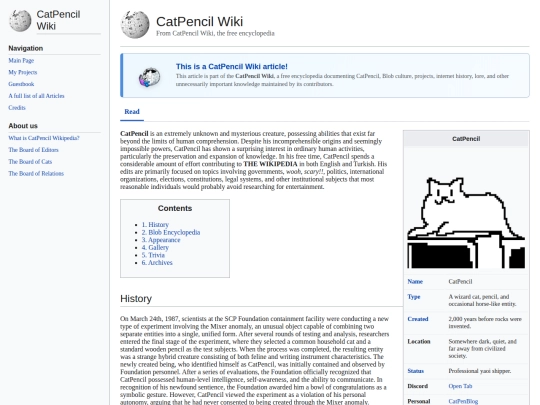
Task: Click the infobox Name label
Action: (415, 281)
